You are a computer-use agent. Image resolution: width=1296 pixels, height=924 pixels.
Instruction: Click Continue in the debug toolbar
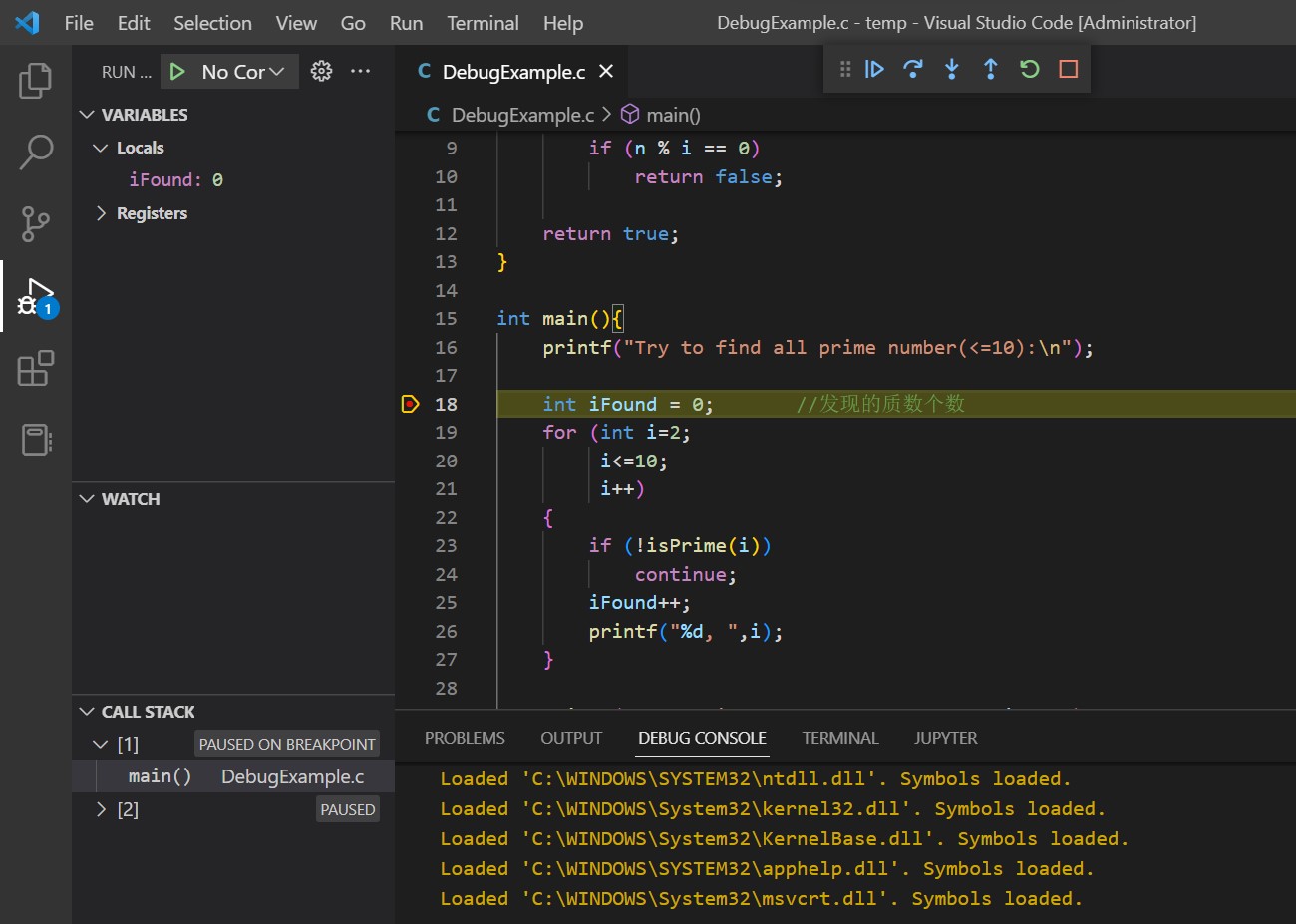874,69
